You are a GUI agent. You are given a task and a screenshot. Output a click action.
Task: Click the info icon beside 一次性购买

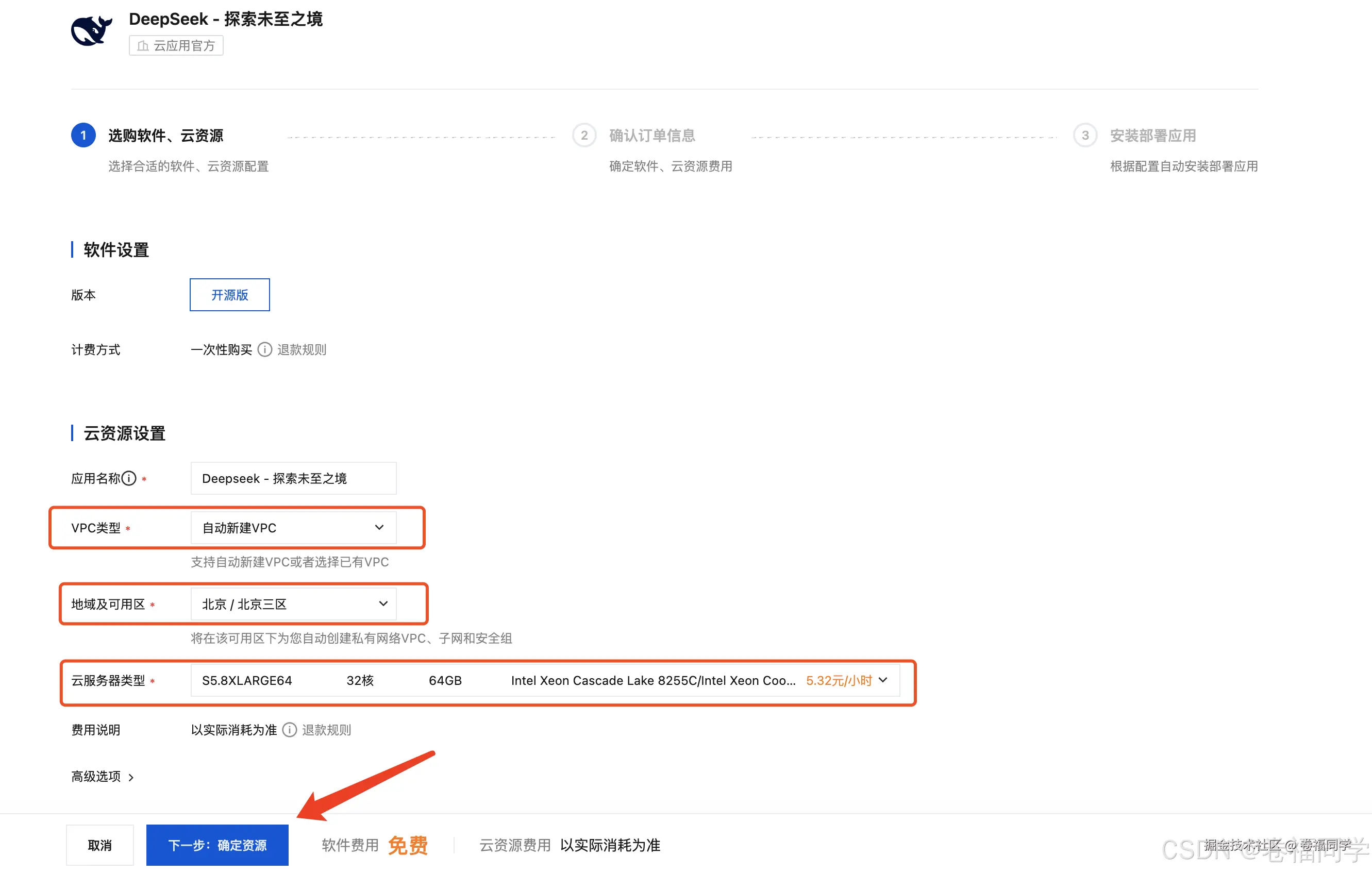pyautogui.click(x=264, y=349)
